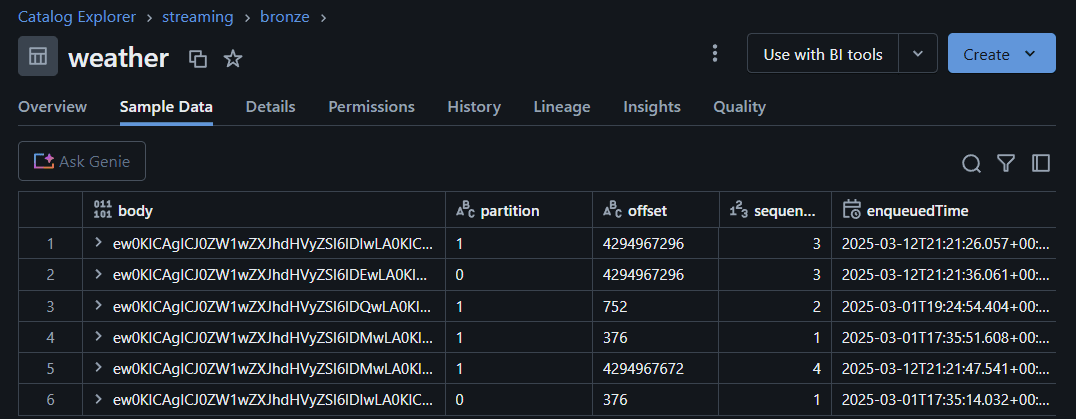Select enqueuedTime cell 2025-03-12T21:21:47.541
This screenshot has width=1076, height=419.
point(944,368)
